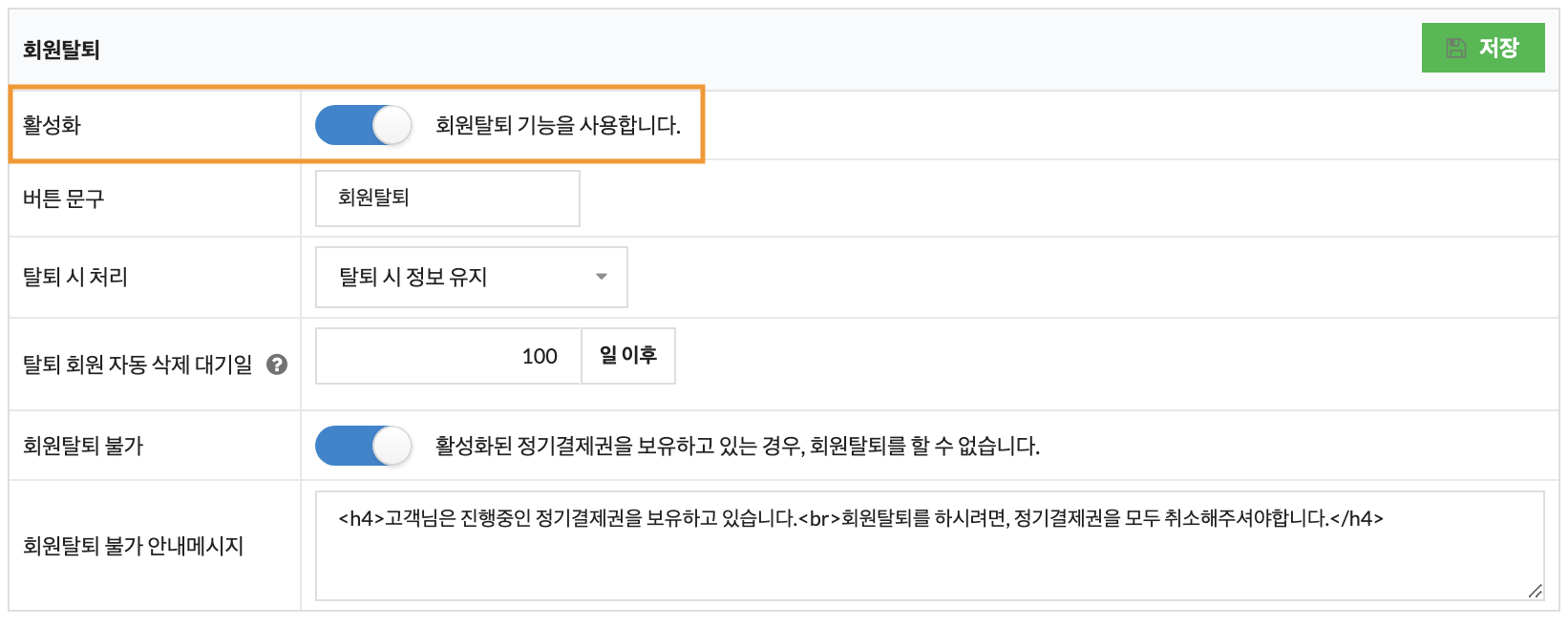This screenshot has height=626, width=1568.
Task: Click the 탈퇴 시 처리 row label
Action: click(75, 277)
